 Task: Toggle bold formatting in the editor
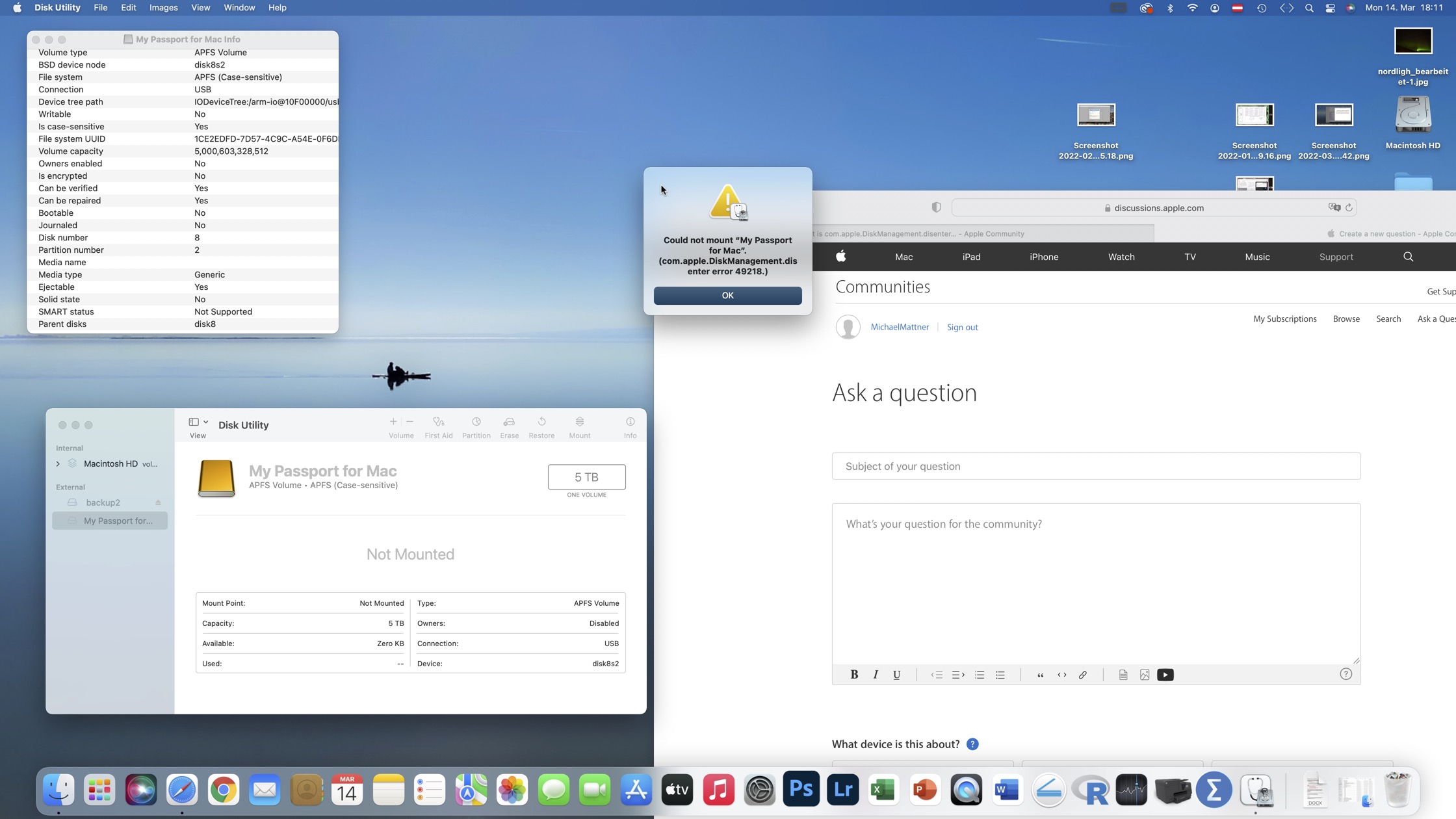854,675
